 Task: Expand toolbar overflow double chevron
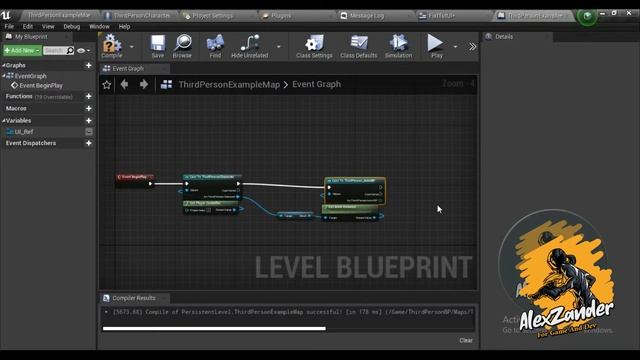point(472,47)
